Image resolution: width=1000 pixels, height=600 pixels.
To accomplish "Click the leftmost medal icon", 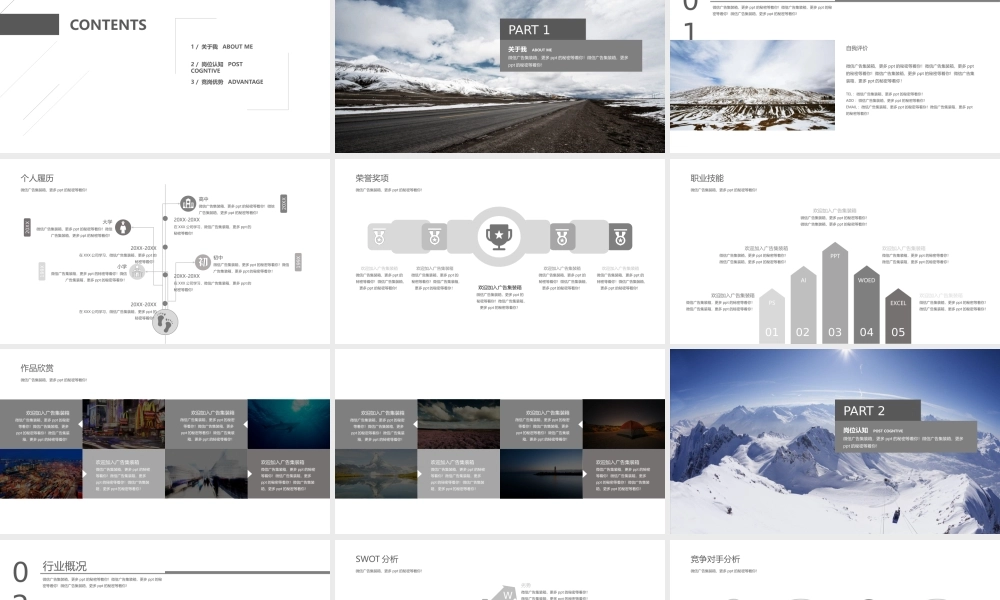I will [378, 237].
